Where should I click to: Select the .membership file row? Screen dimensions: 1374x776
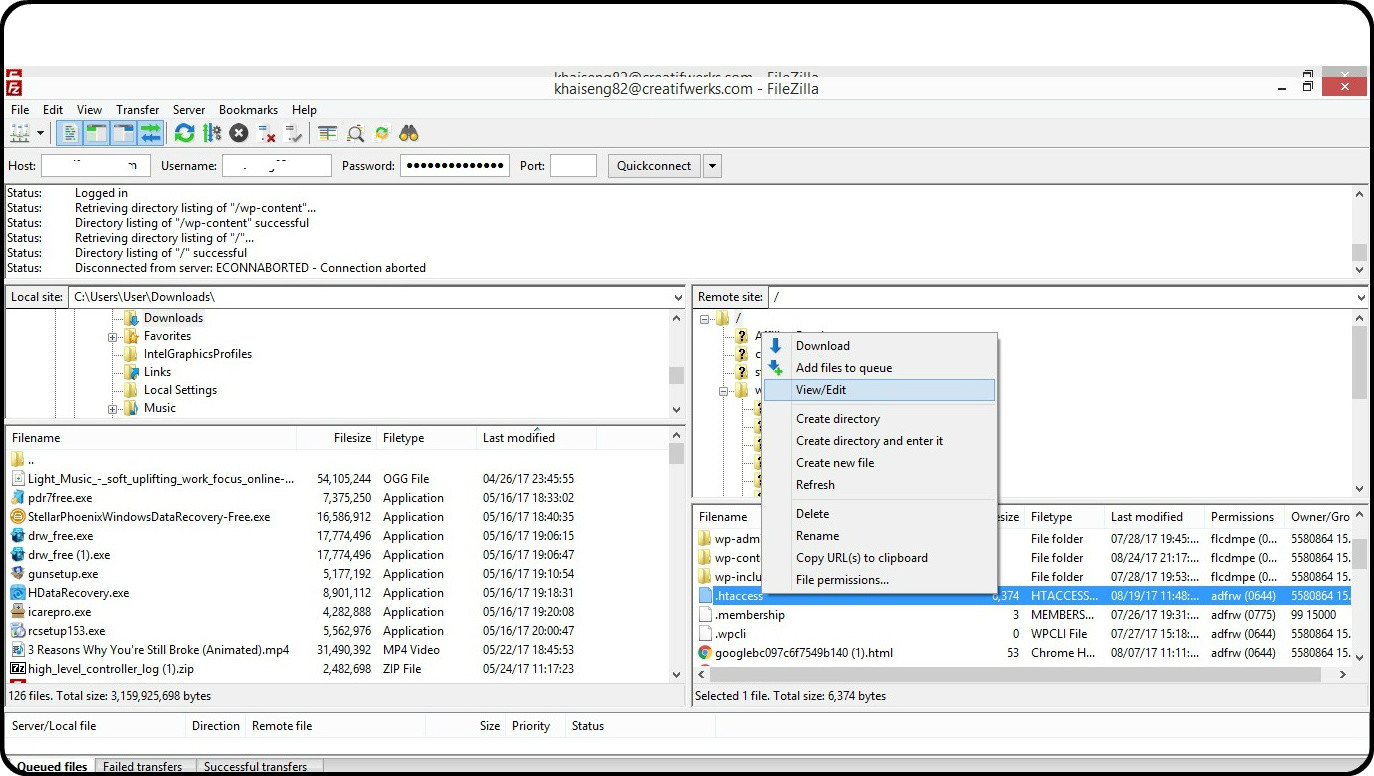1023,615
